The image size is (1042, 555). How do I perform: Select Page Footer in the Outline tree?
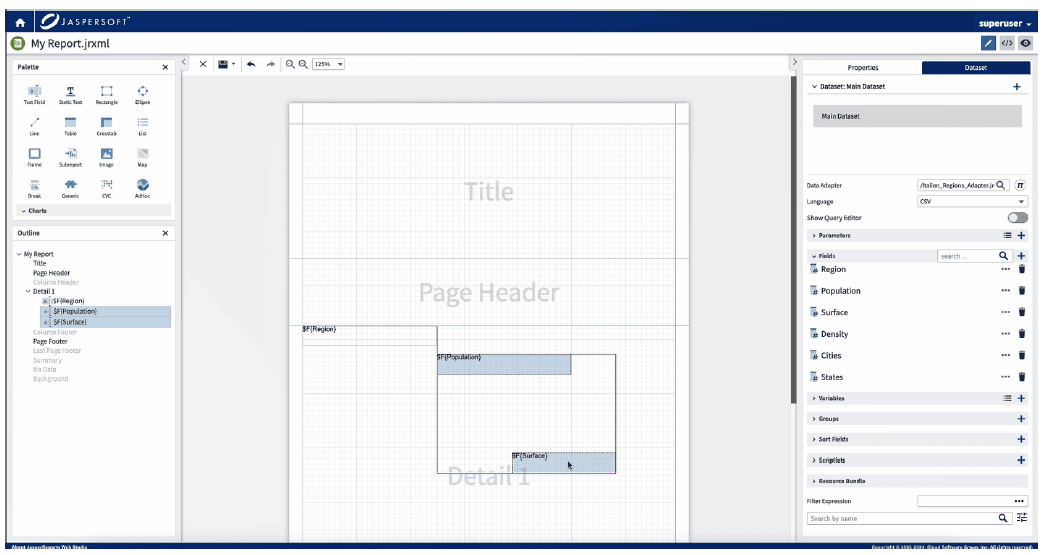51,341
